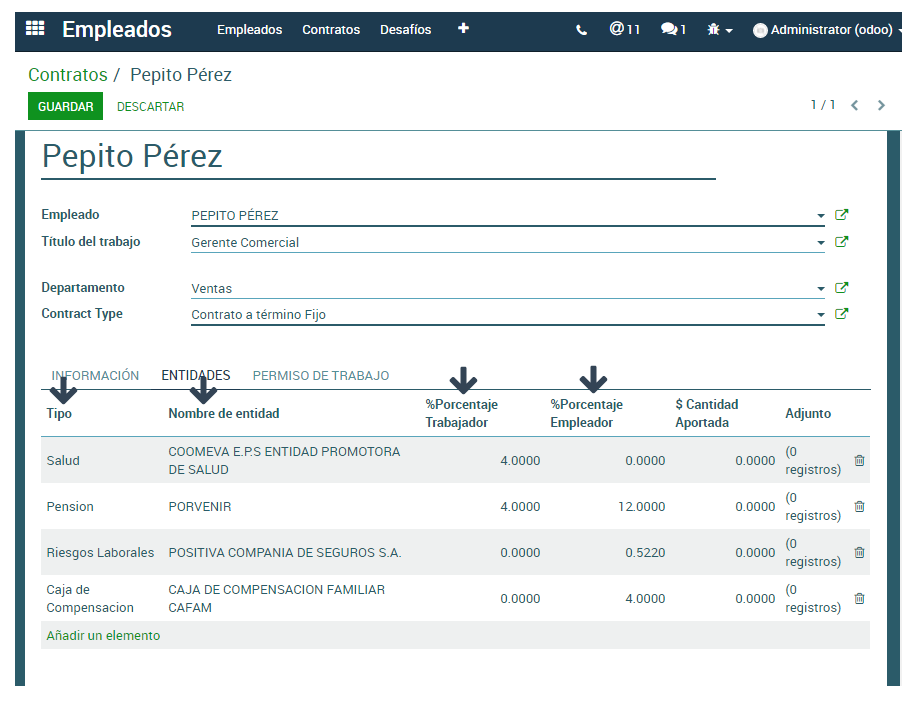Go to next contract record
This screenshot has width=920, height=711.
click(881, 105)
